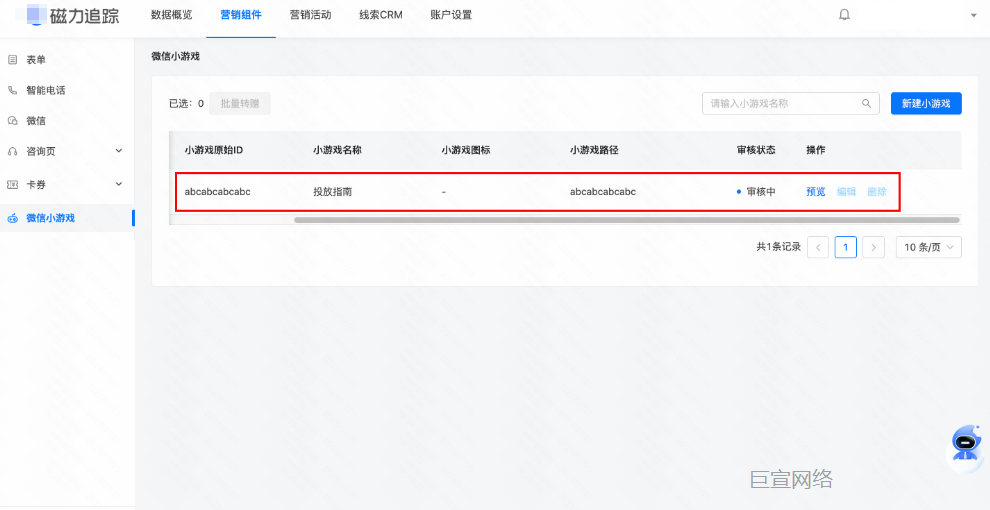Viewport: 990px width, 510px height.
Task: Click the 投放指南 name cell
Action: (x=332, y=192)
